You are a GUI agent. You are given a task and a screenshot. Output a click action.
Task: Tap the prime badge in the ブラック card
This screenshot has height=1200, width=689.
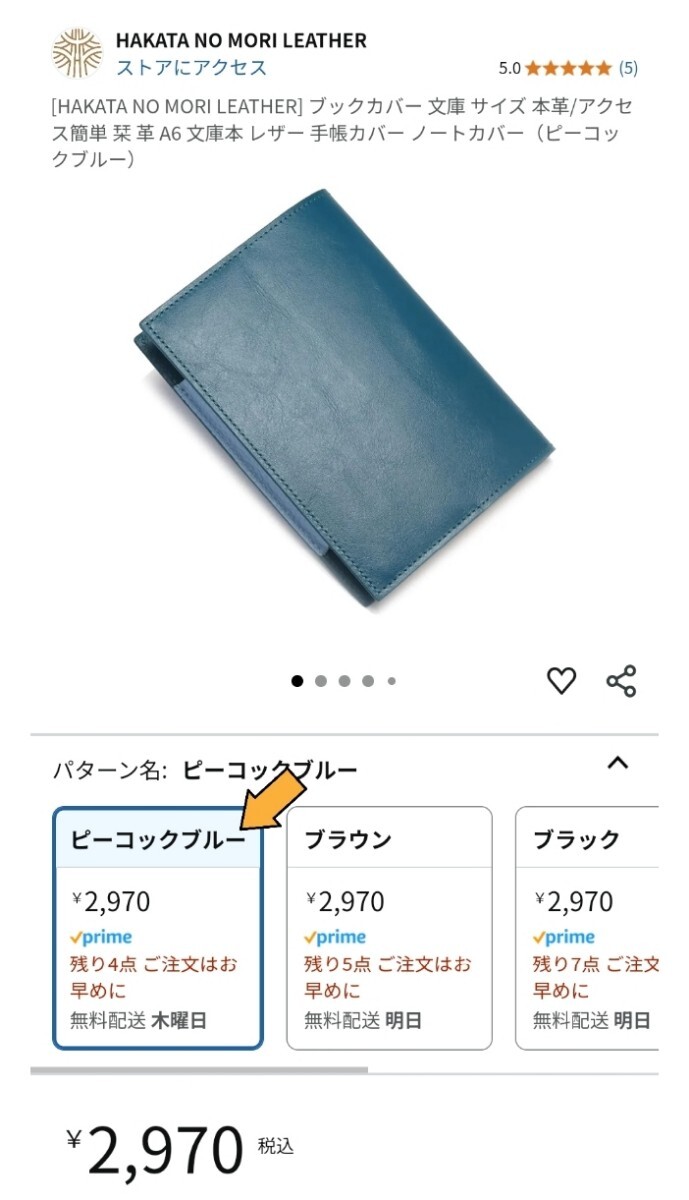pos(563,938)
